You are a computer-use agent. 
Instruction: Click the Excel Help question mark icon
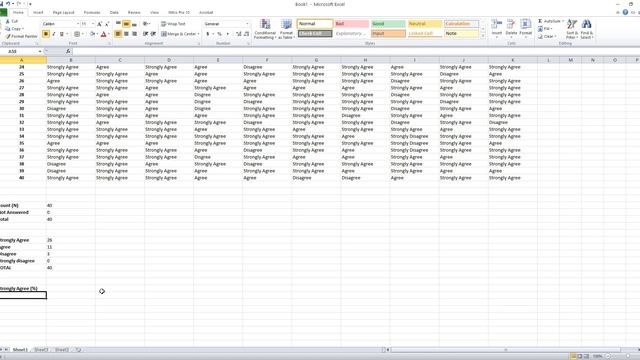pyautogui.click(x=625, y=12)
